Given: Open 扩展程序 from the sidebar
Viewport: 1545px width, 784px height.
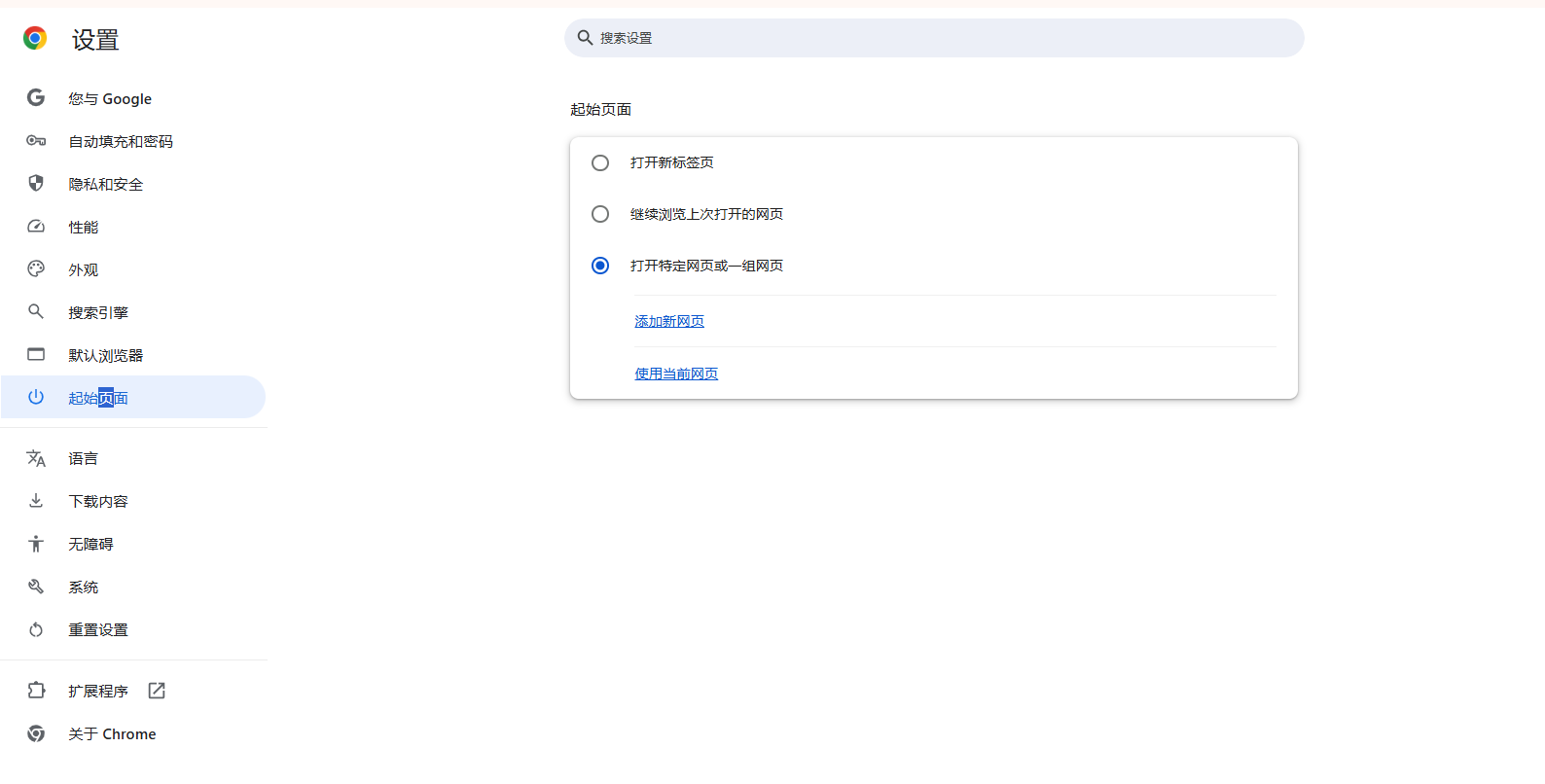Looking at the screenshot, I should pos(133,691).
